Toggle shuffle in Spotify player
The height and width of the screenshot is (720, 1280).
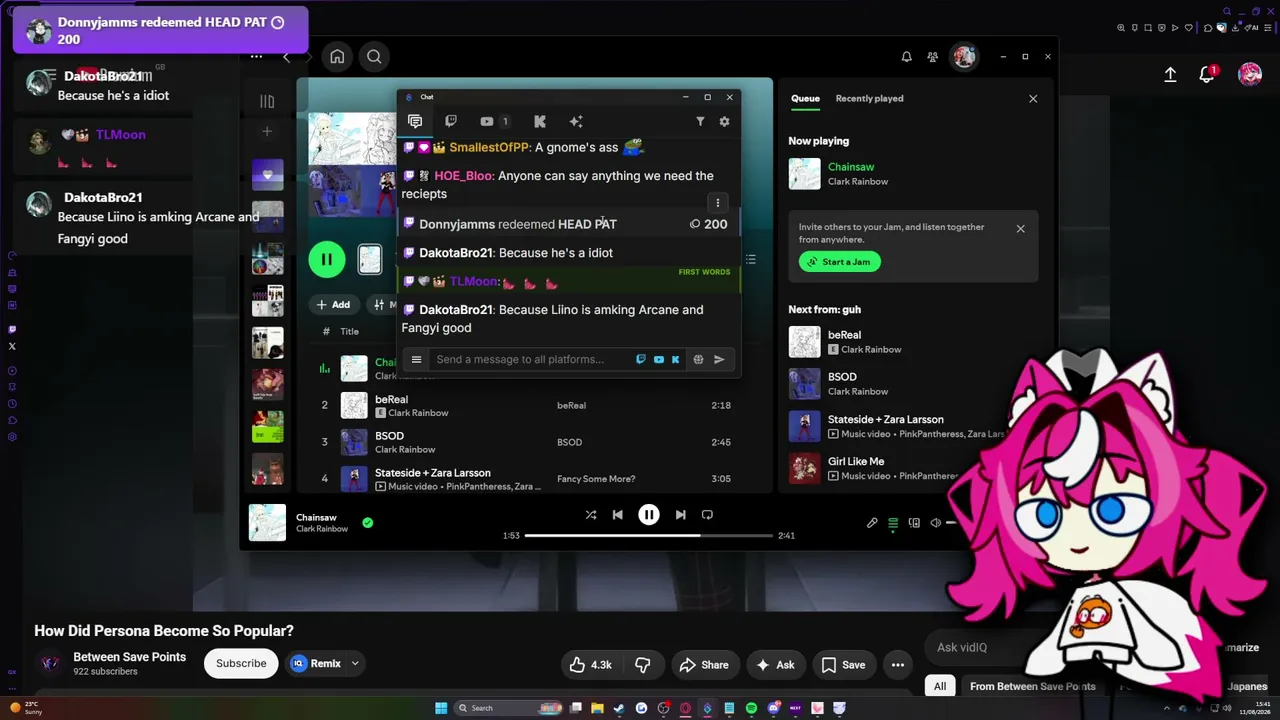[x=590, y=515]
